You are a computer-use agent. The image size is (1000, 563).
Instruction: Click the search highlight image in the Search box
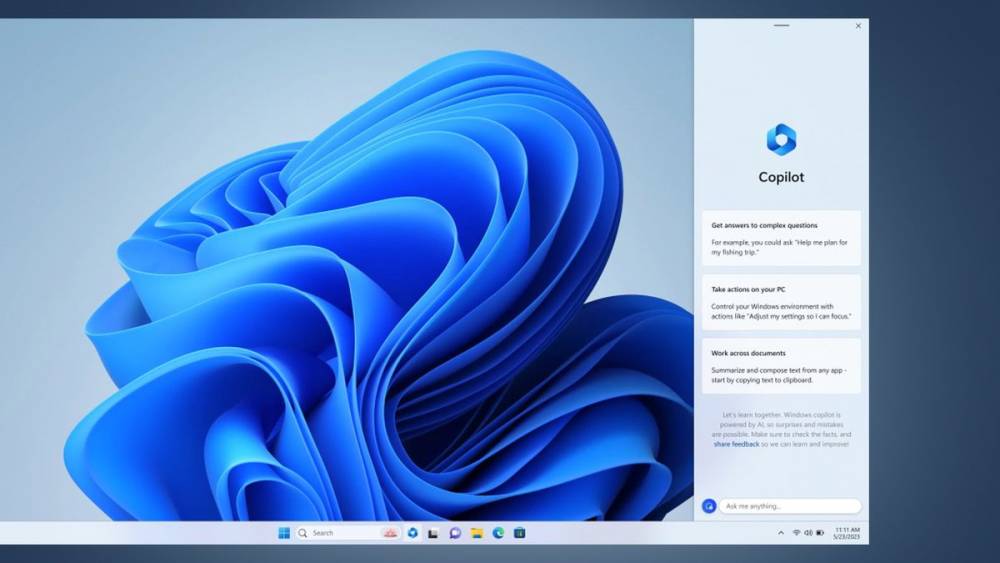(390, 533)
